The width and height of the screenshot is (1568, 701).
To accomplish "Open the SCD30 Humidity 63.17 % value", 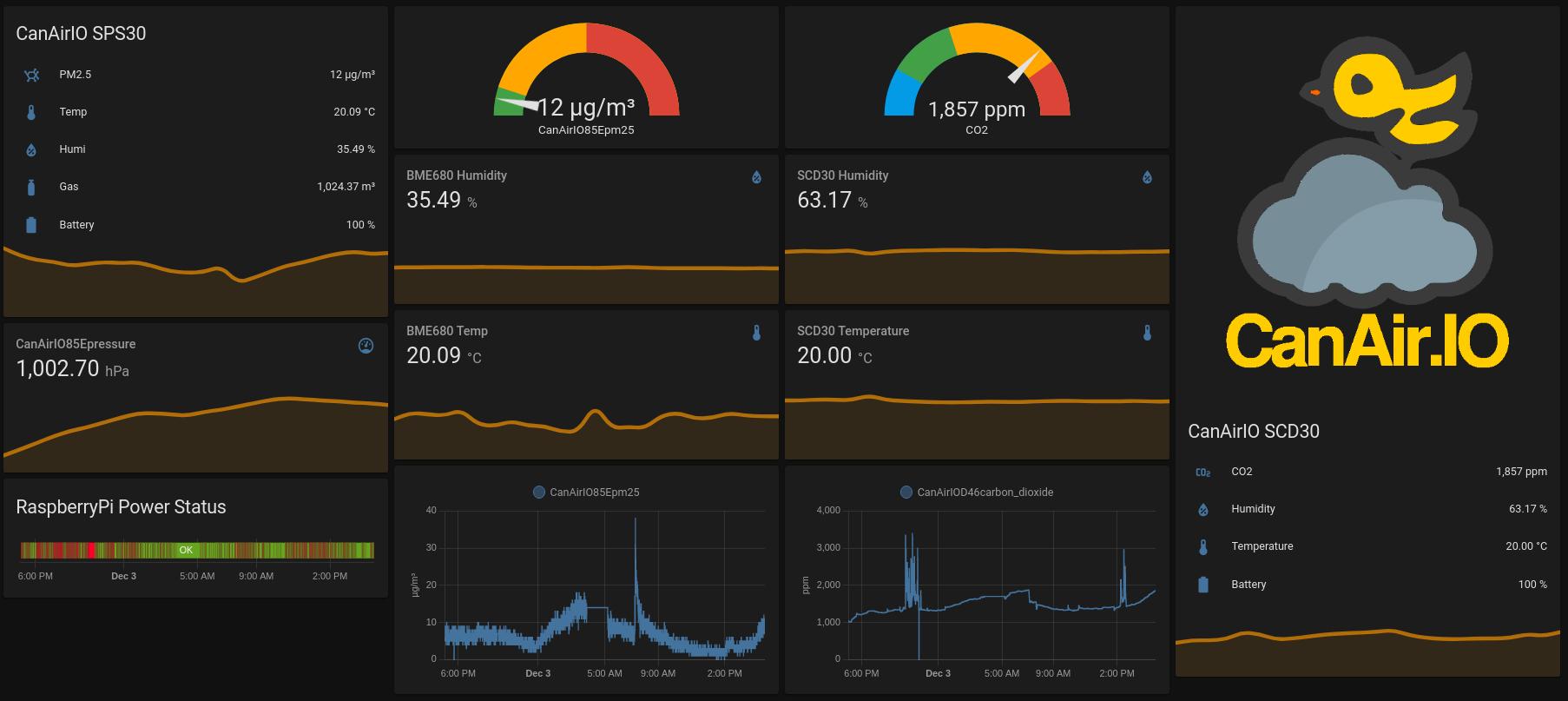I will coord(832,200).
